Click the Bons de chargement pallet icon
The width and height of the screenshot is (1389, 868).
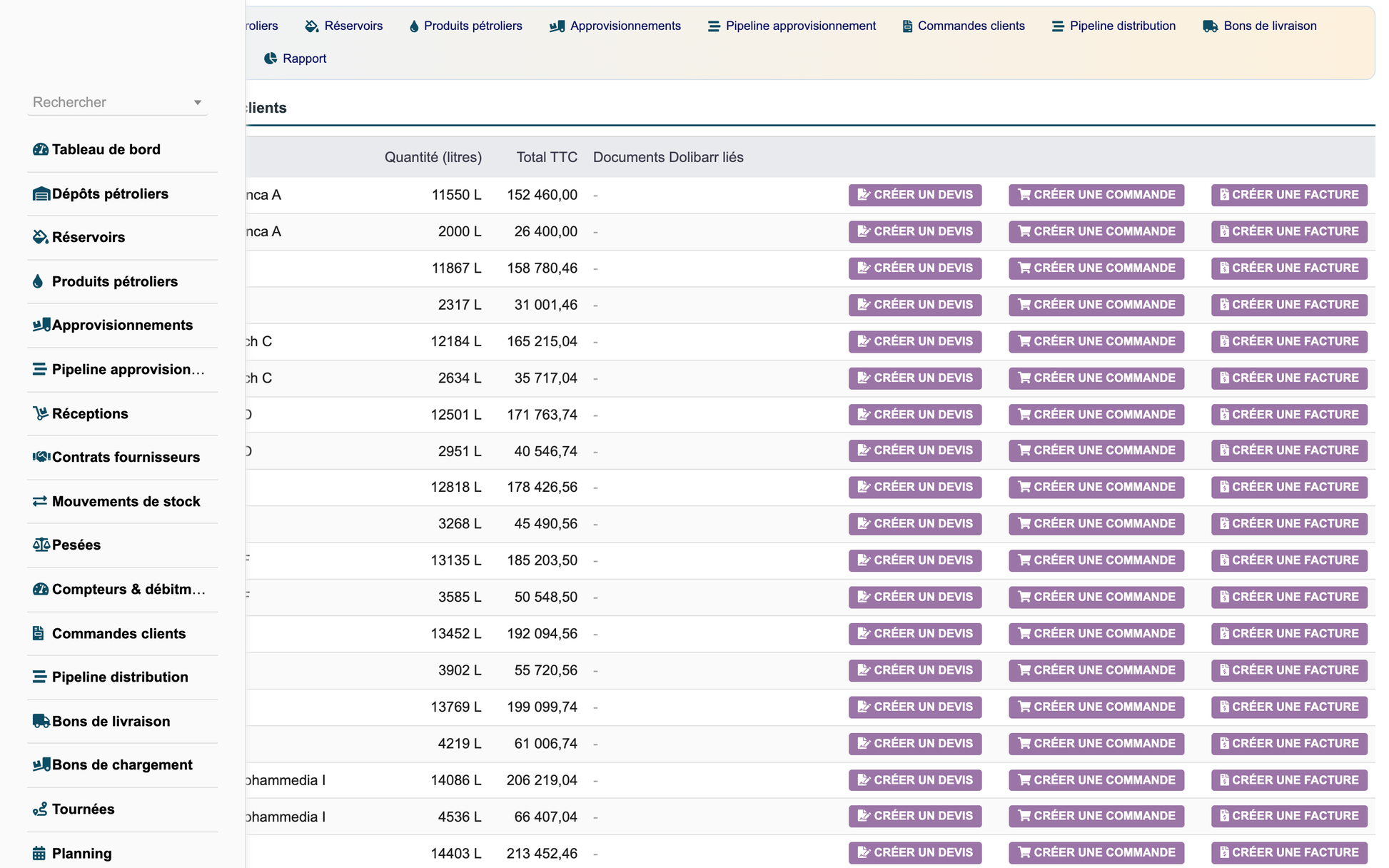(x=41, y=764)
